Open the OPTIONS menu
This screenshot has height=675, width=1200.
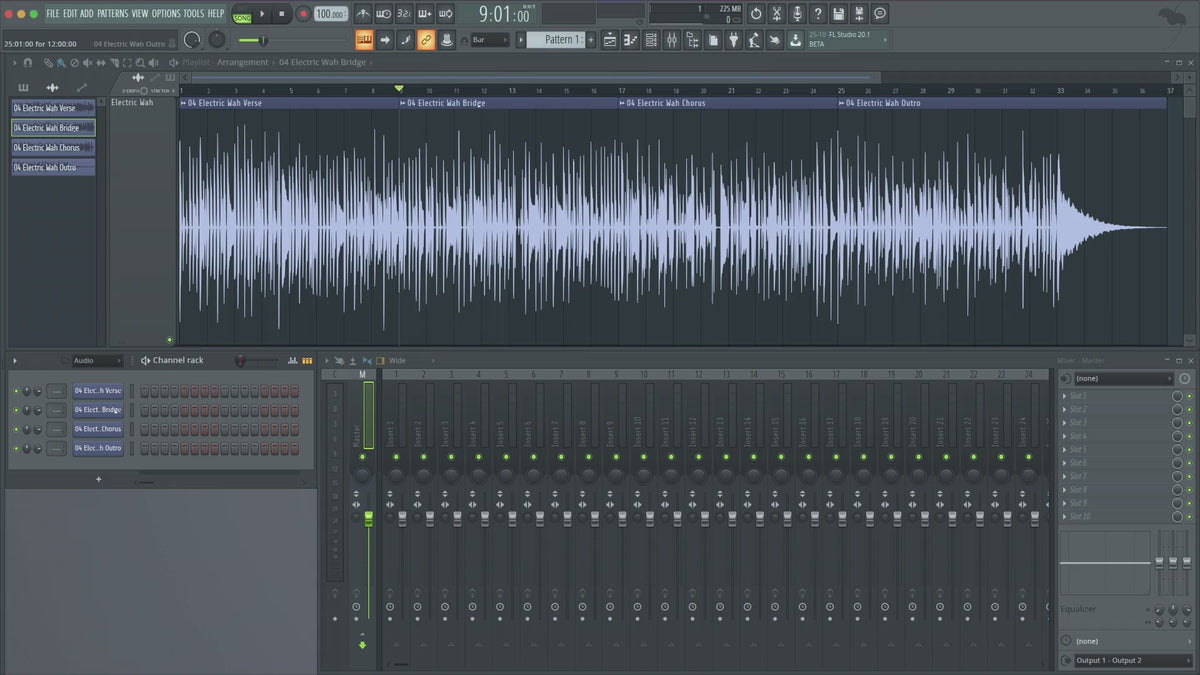tap(166, 13)
